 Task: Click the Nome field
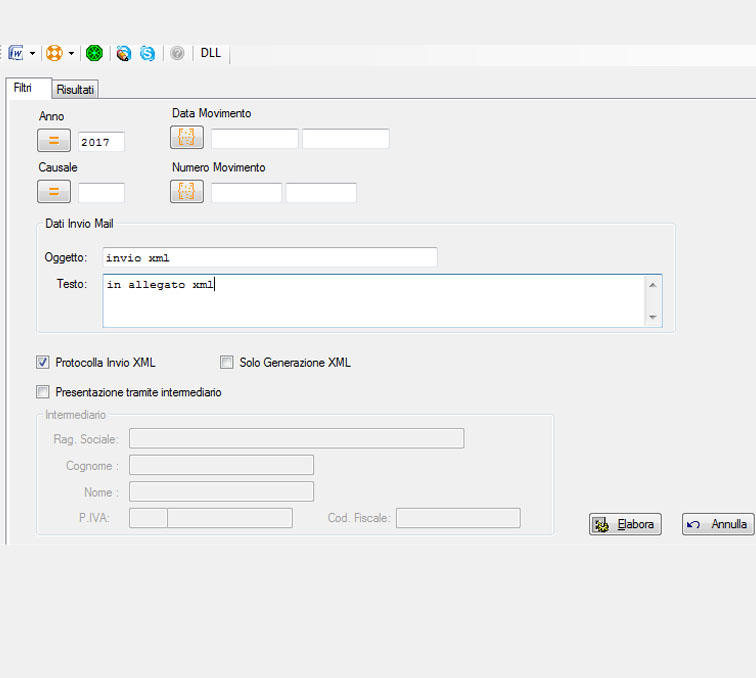click(221, 491)
